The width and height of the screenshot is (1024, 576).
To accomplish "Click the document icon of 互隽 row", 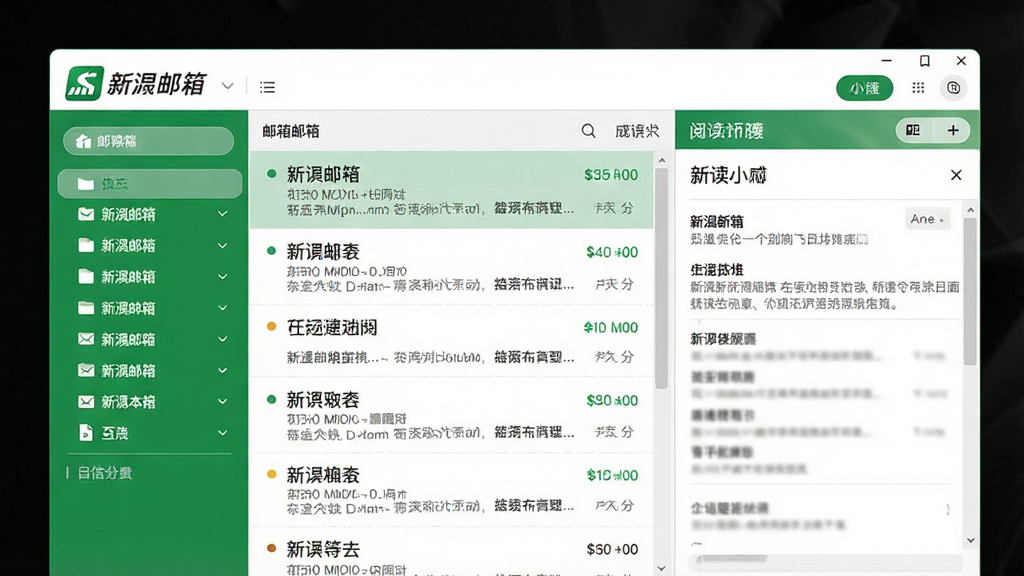I will (86, 432).
